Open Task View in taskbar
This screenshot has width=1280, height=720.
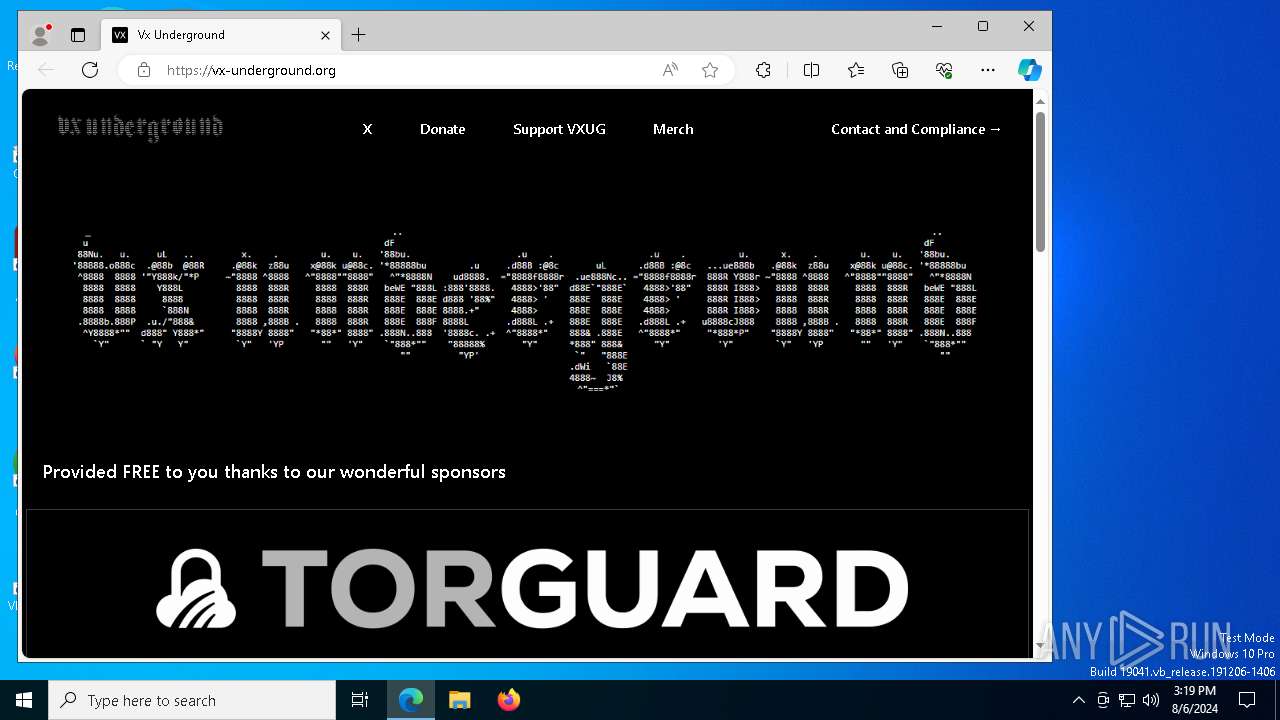tap(360, 700)
